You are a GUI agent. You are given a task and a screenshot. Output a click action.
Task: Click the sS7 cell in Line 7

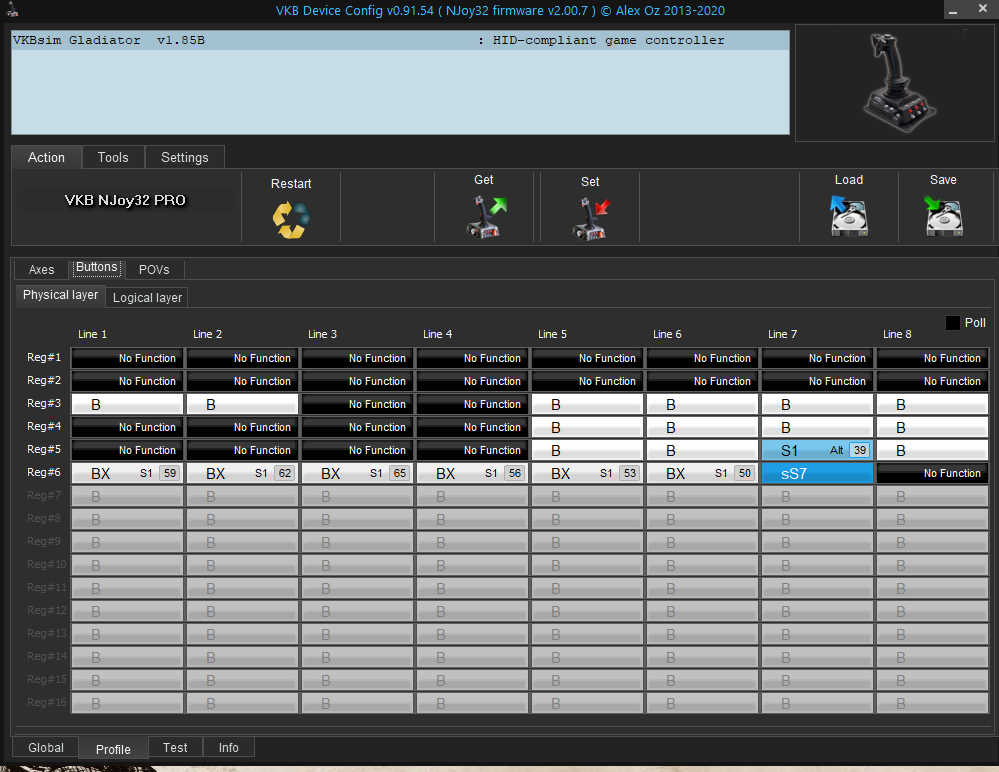coord(817,473)
